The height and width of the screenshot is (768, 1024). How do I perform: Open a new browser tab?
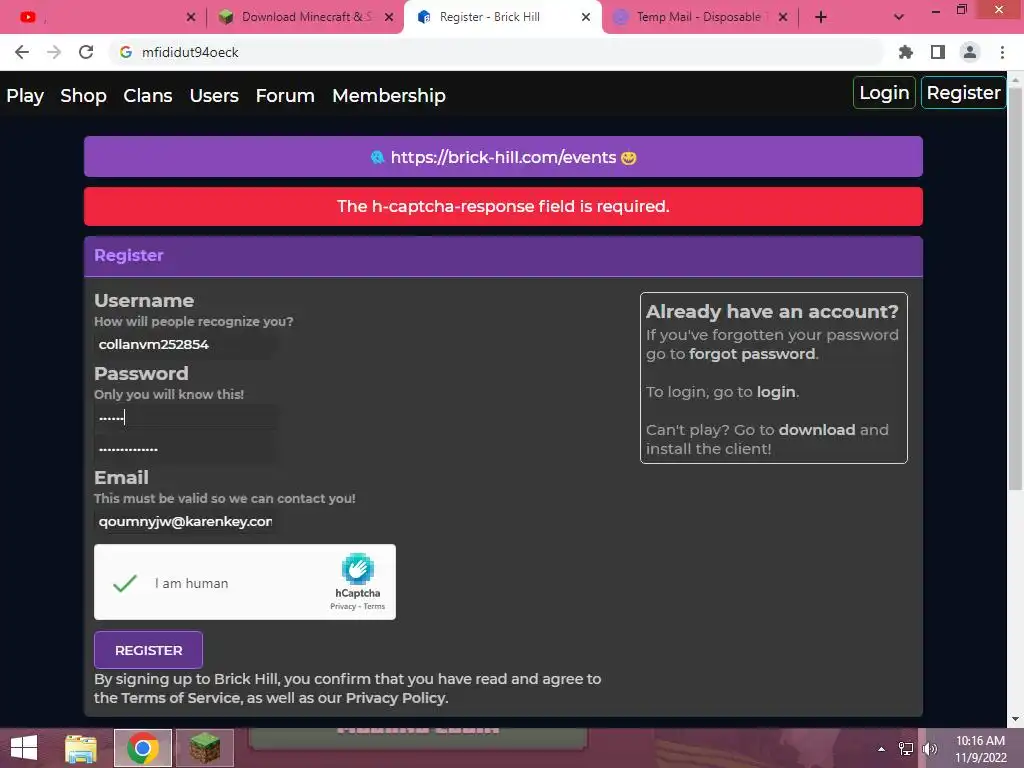(x=821, y=17)
